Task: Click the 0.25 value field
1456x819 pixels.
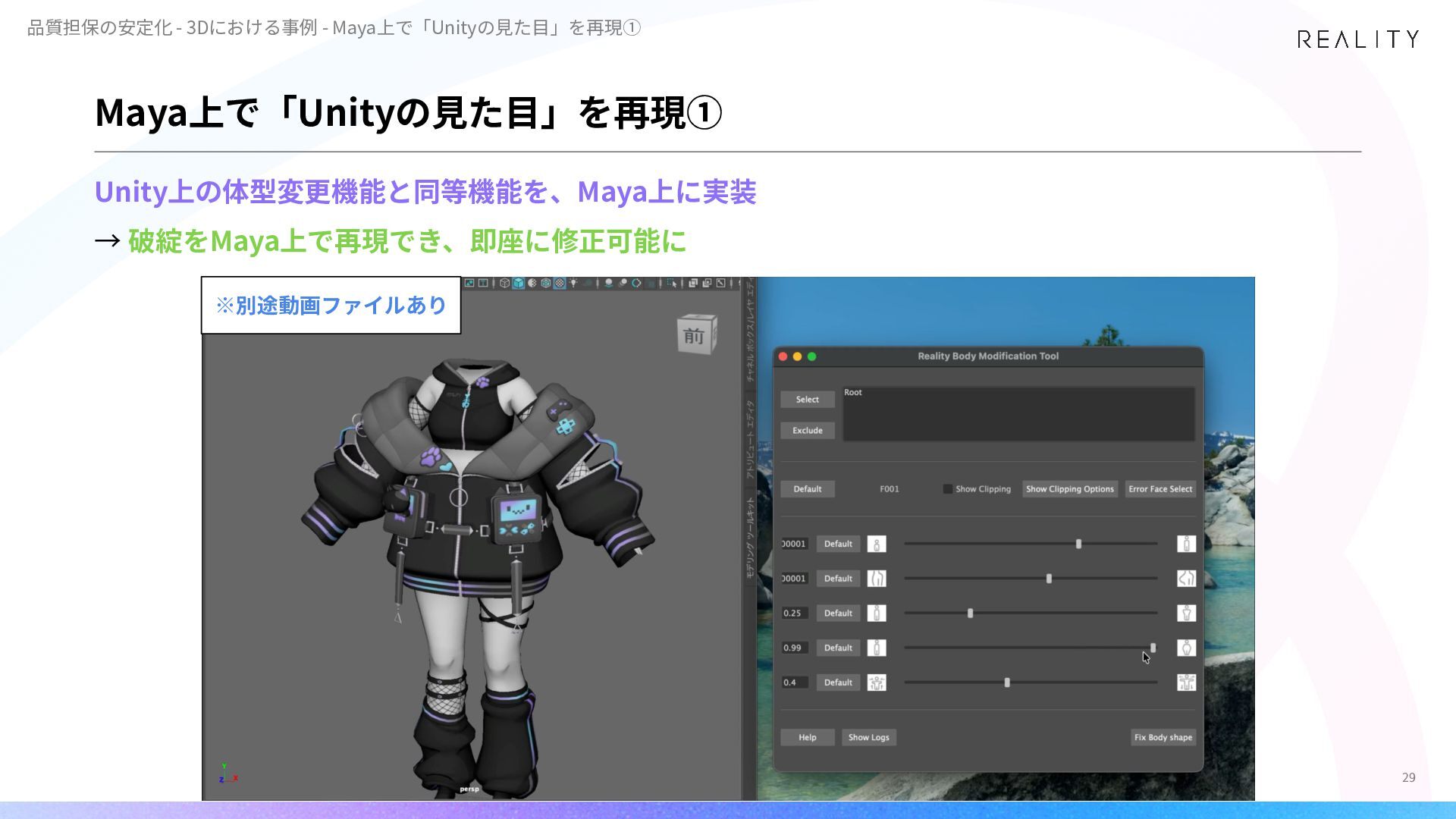Action: pos(795,613)
